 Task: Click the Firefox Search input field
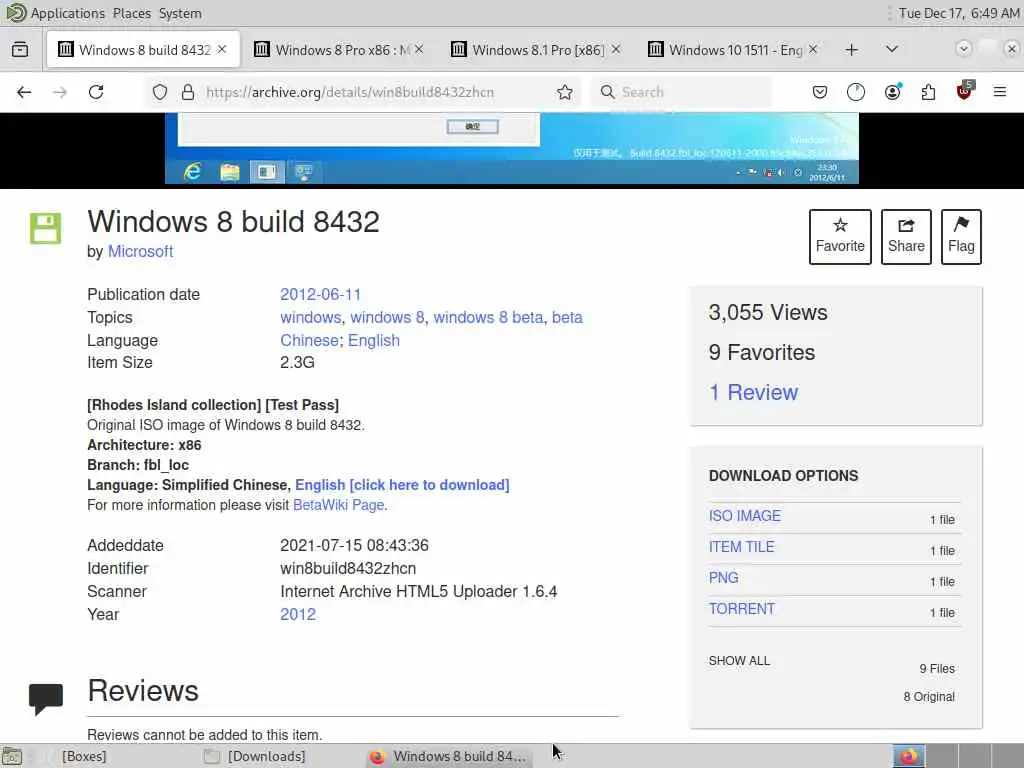[681, 92]
